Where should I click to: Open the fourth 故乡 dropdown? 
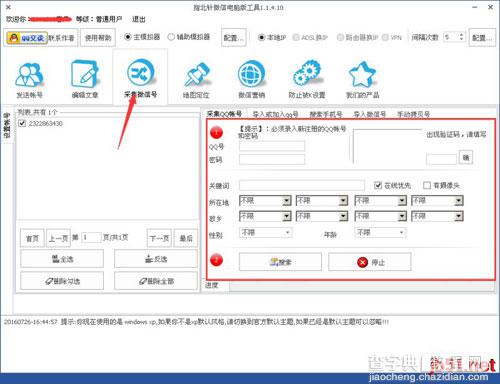(437, 216)
